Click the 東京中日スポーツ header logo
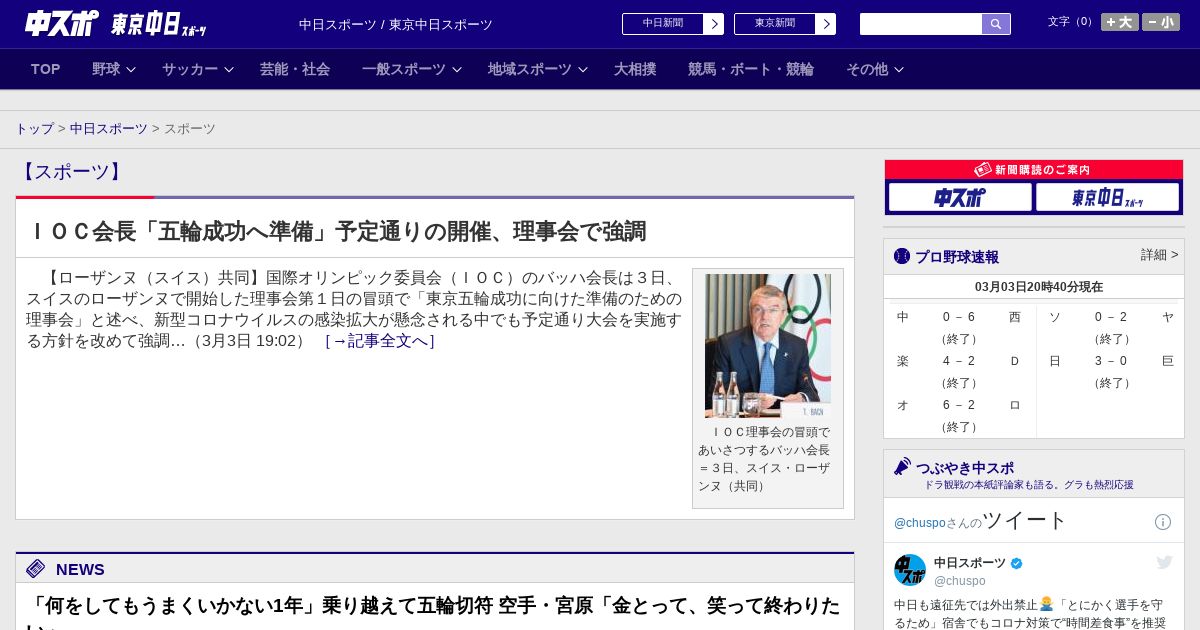This screenshot has width=1200, height=630. pos(158,24)
